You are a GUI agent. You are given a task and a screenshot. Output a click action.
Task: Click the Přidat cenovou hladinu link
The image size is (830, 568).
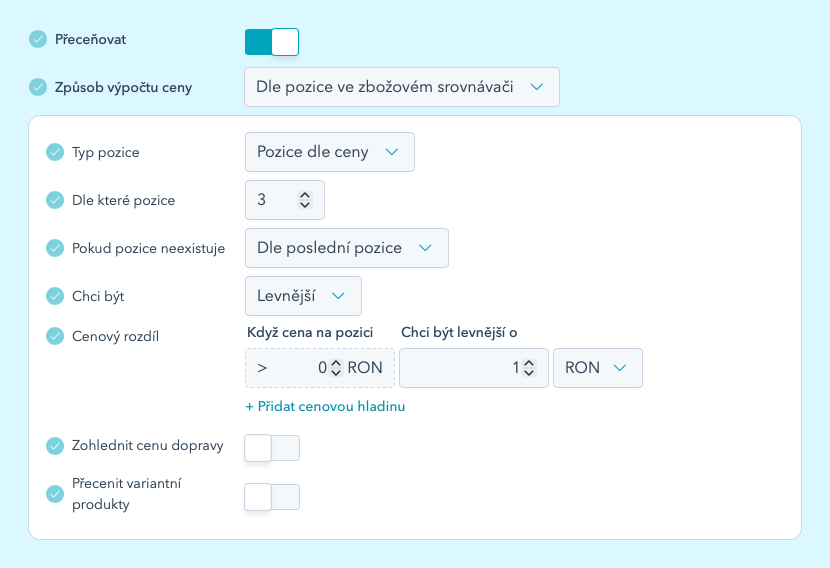(325, 407)
